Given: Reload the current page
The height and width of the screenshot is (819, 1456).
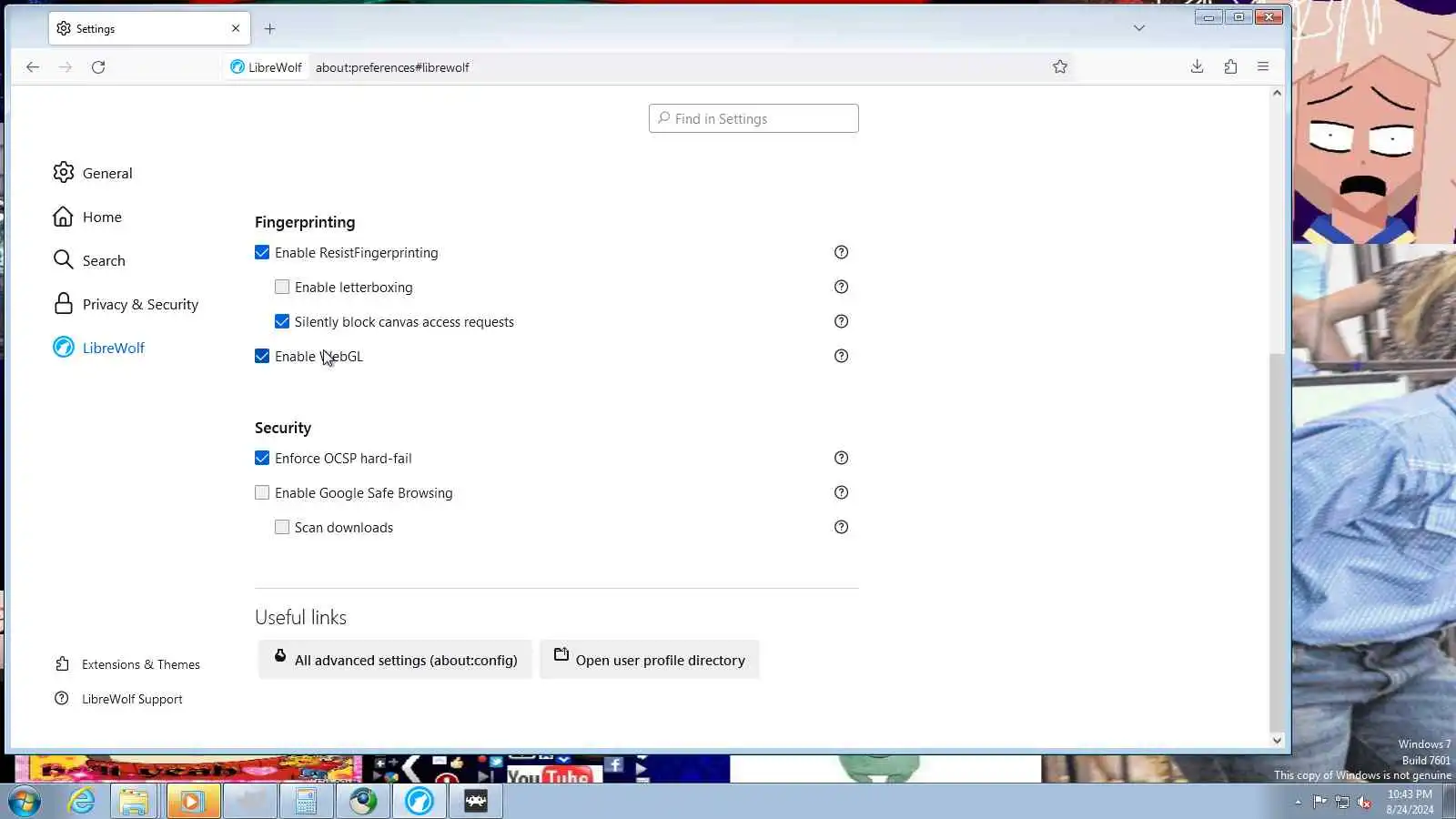Looking at the screenshot, I should [x=98, y=67].
